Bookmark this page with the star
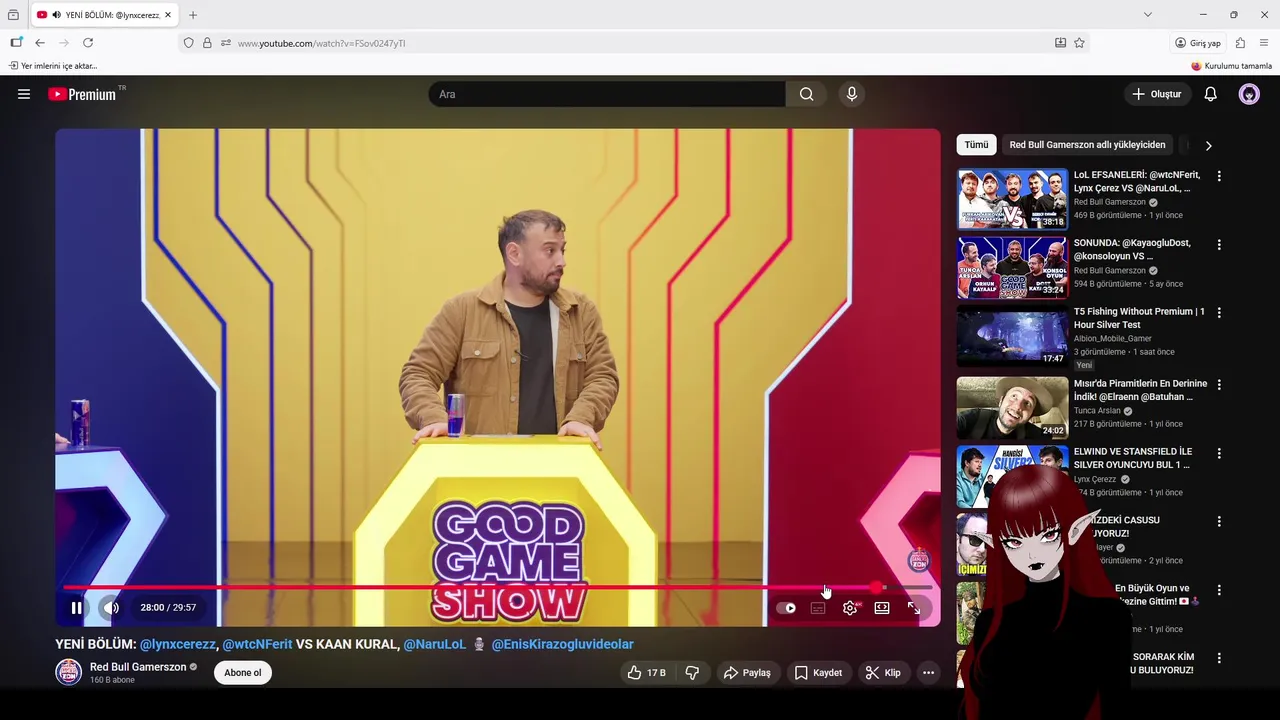The image size is (1280, 720). click(x=1079, y=43)
